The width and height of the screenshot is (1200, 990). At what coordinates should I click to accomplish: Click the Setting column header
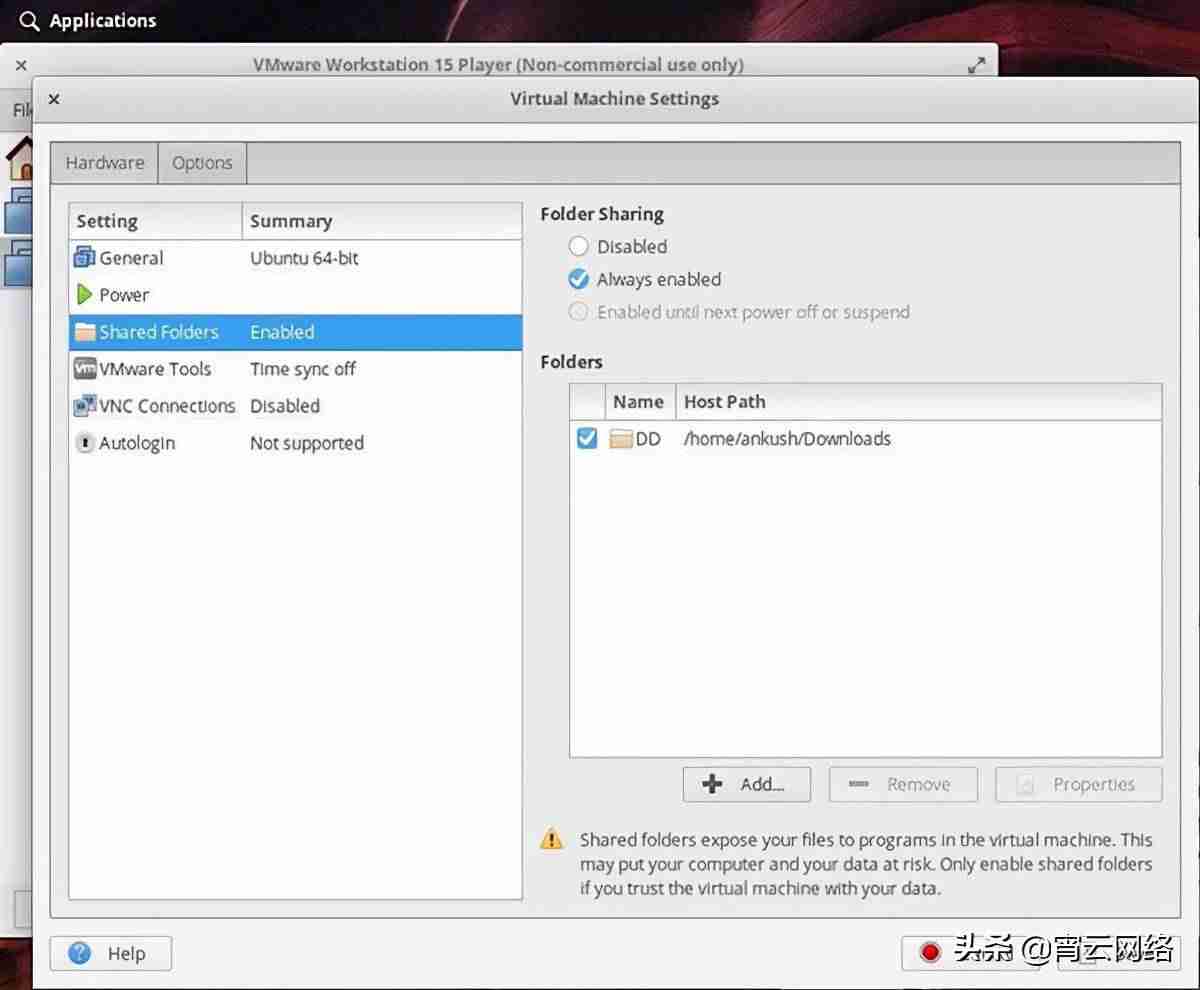click(156, 222)
